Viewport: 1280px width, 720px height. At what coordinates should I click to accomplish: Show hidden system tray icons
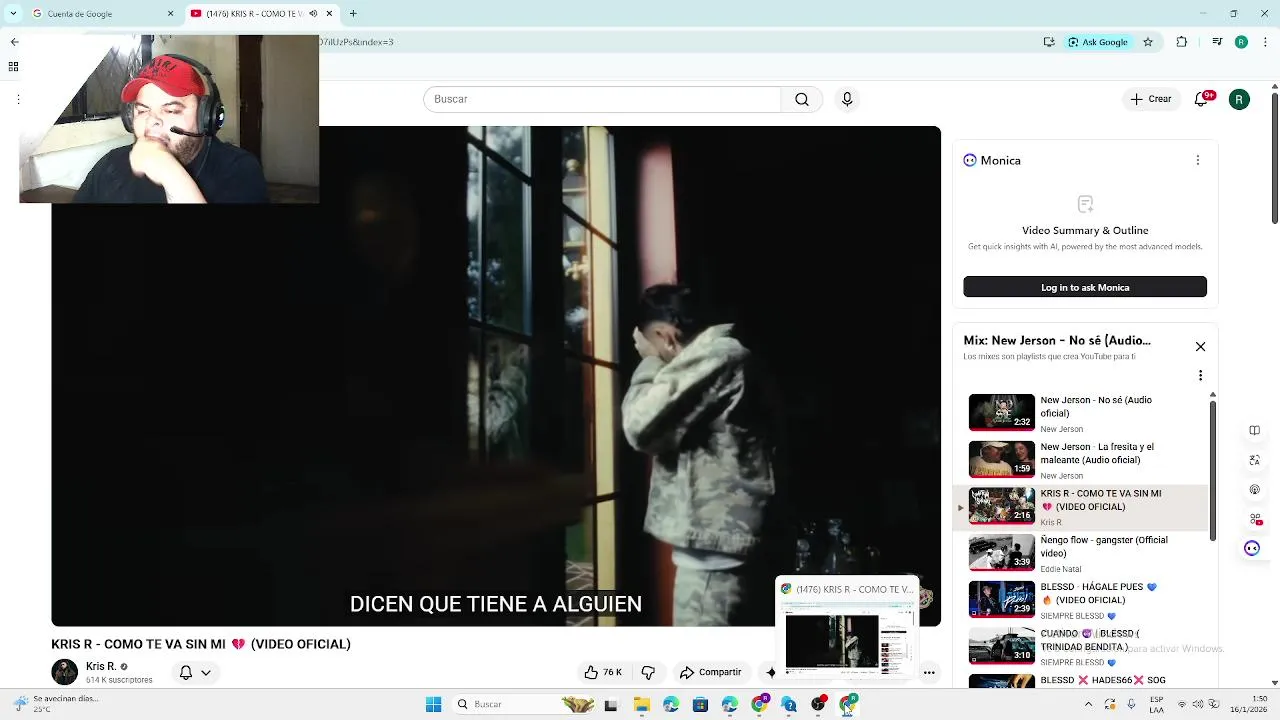1089,704
